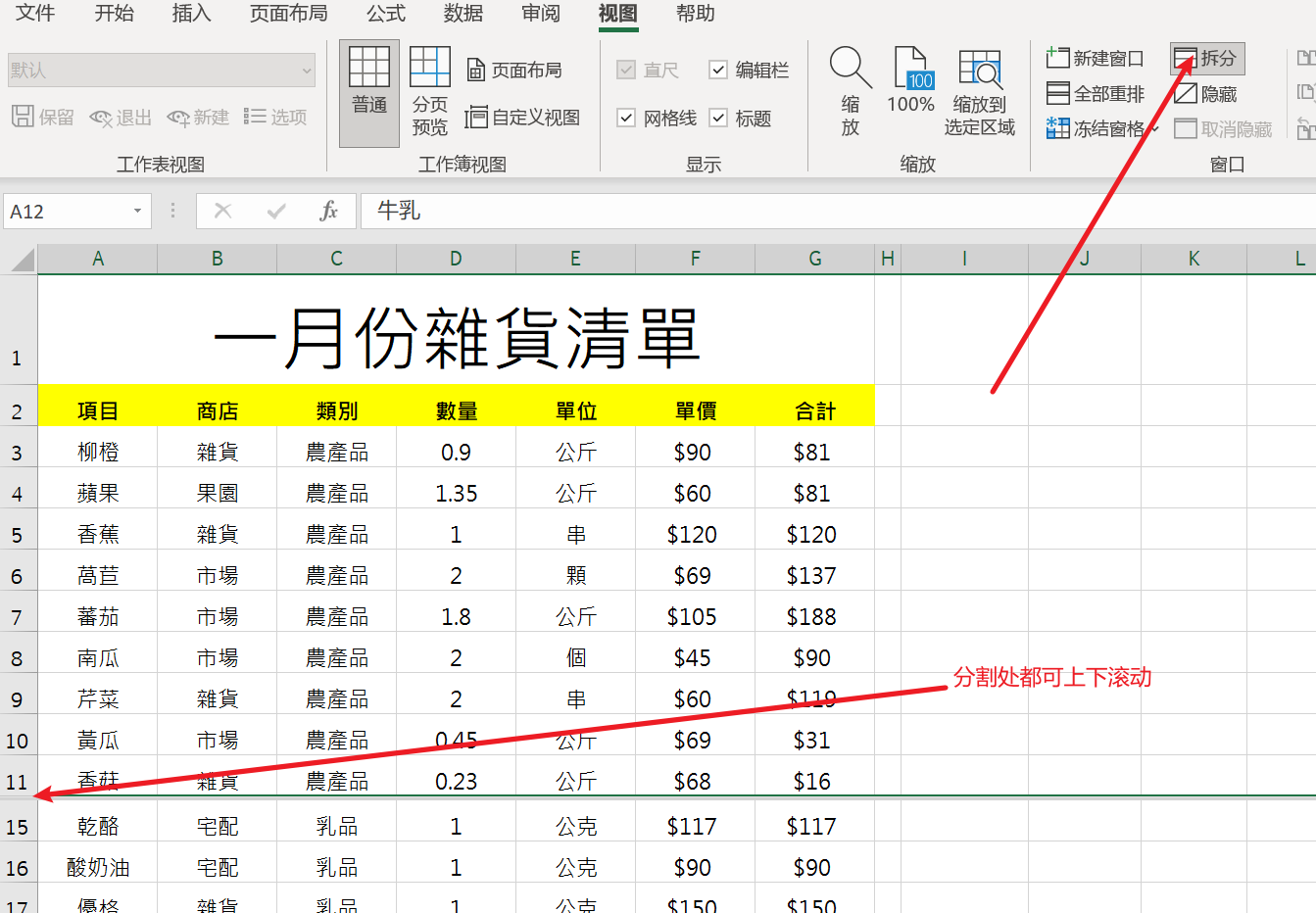This screenshot has height=913, width=1316.
Task: Click the 單位 header cell
Action: coord(575,406)
